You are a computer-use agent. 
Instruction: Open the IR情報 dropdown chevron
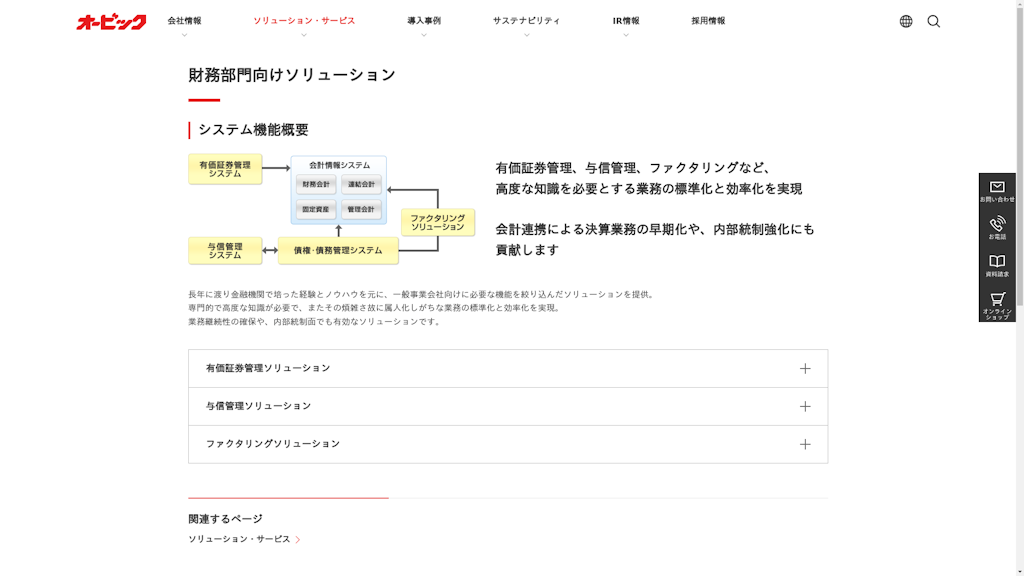point(624,32)
